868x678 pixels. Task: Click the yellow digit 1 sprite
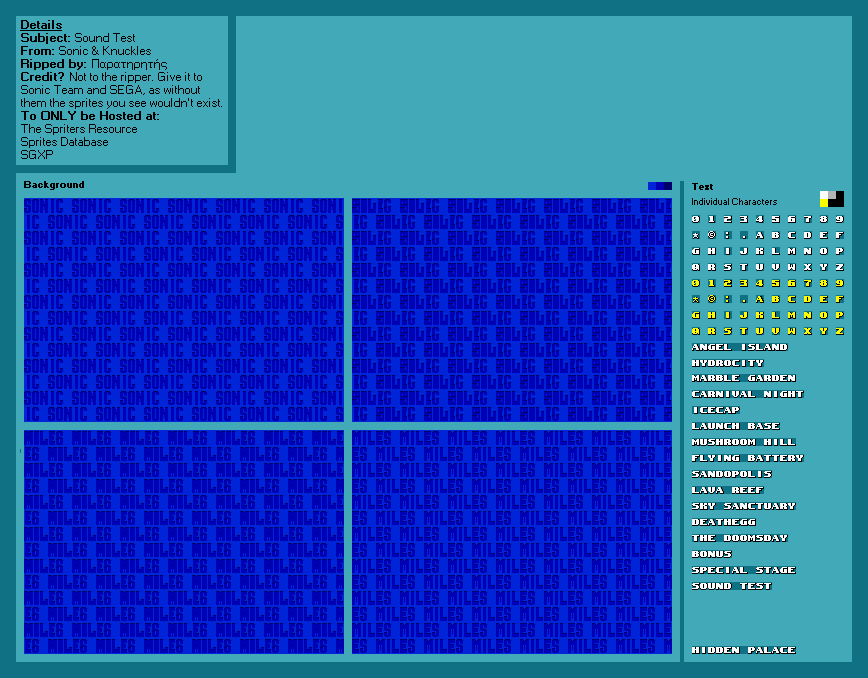click(712, 283)
